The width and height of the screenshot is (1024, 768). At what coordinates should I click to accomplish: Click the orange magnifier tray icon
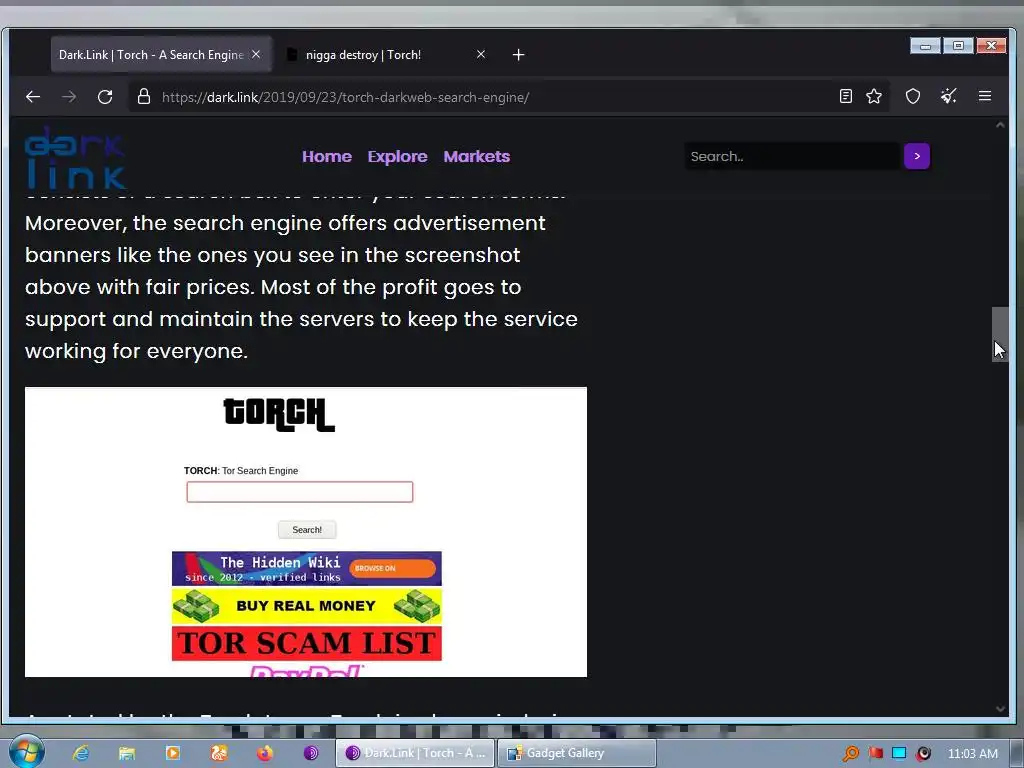click(851, 754)
